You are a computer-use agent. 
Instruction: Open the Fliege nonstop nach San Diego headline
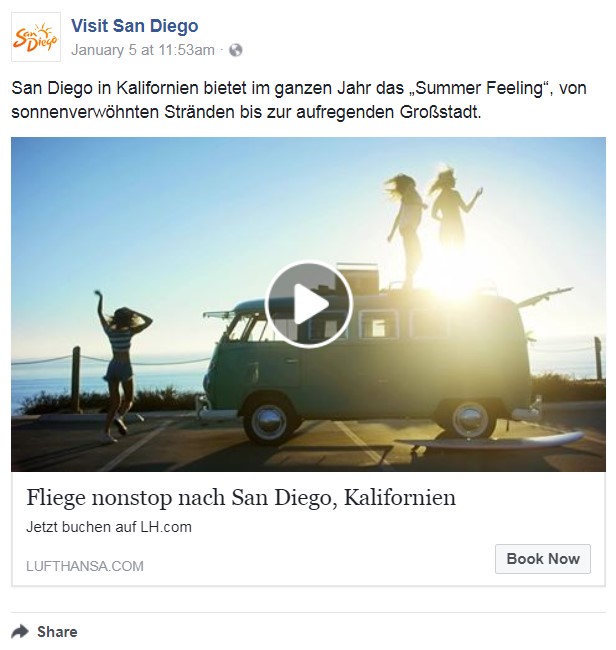point(241,497)
